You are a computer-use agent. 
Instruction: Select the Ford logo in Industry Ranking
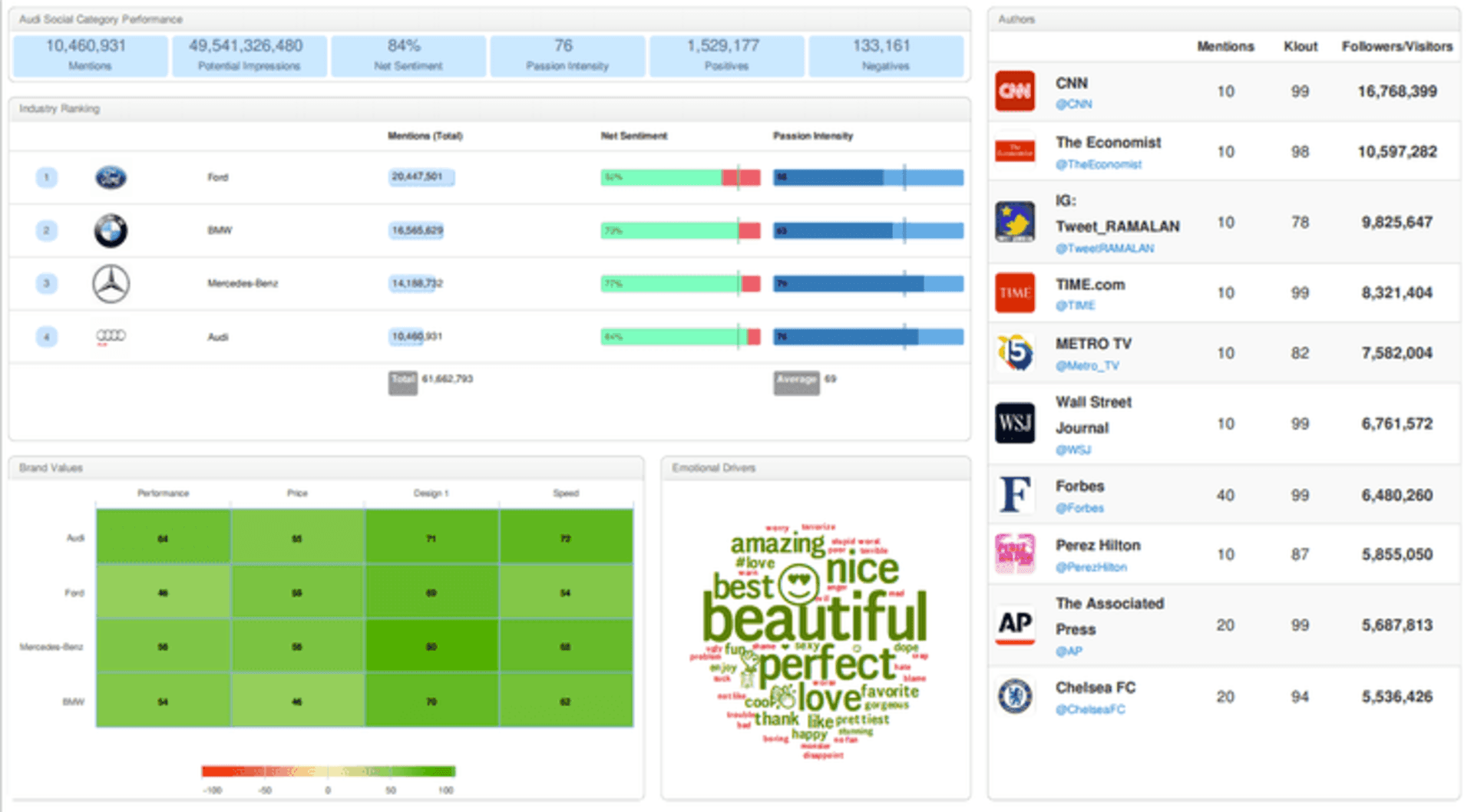point(110,177)
